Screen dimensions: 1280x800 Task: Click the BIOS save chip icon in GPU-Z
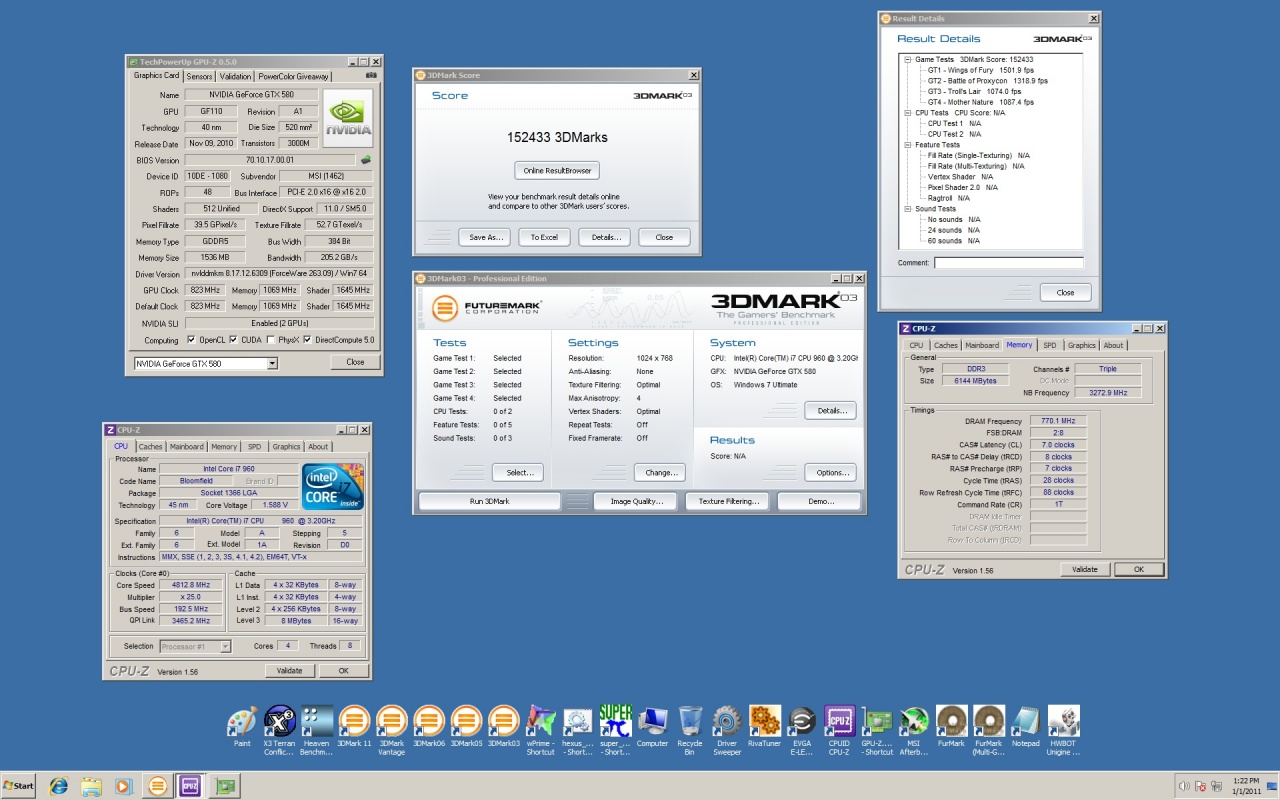click(x=366, y=160)
